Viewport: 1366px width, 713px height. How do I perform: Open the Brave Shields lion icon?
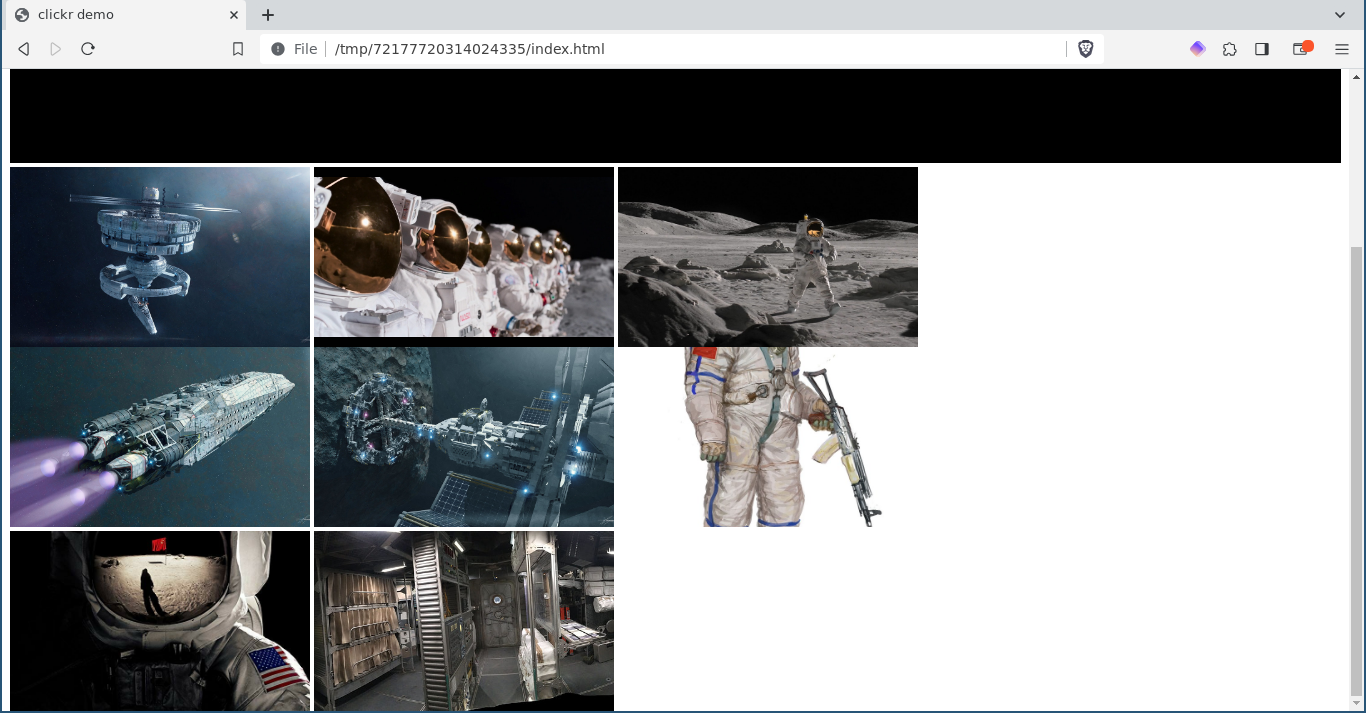pyautogui.click(x=1086, y=49)
